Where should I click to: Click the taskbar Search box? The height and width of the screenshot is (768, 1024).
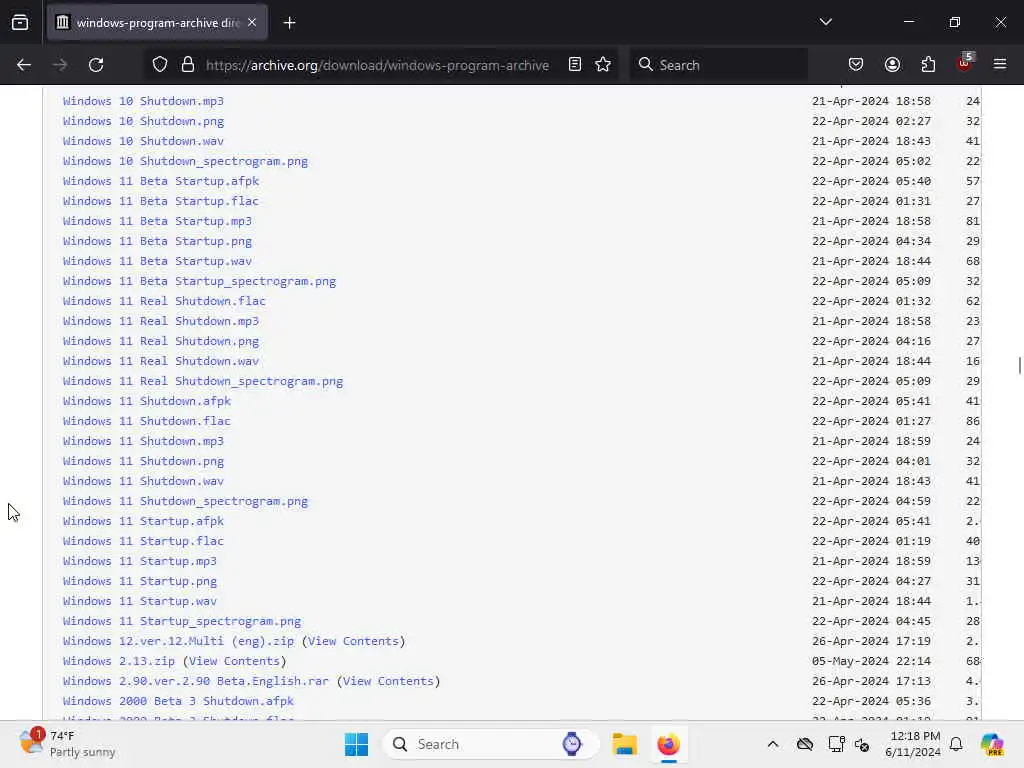point(491,744)
